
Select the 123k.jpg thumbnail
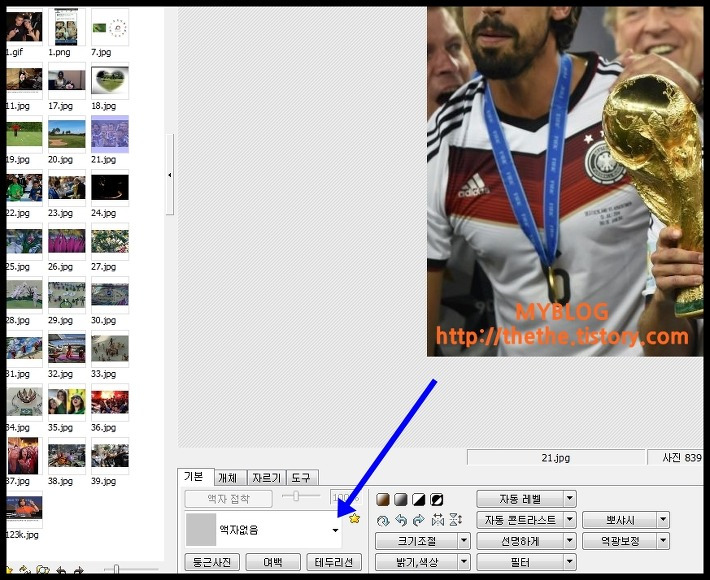click(24, 508)
